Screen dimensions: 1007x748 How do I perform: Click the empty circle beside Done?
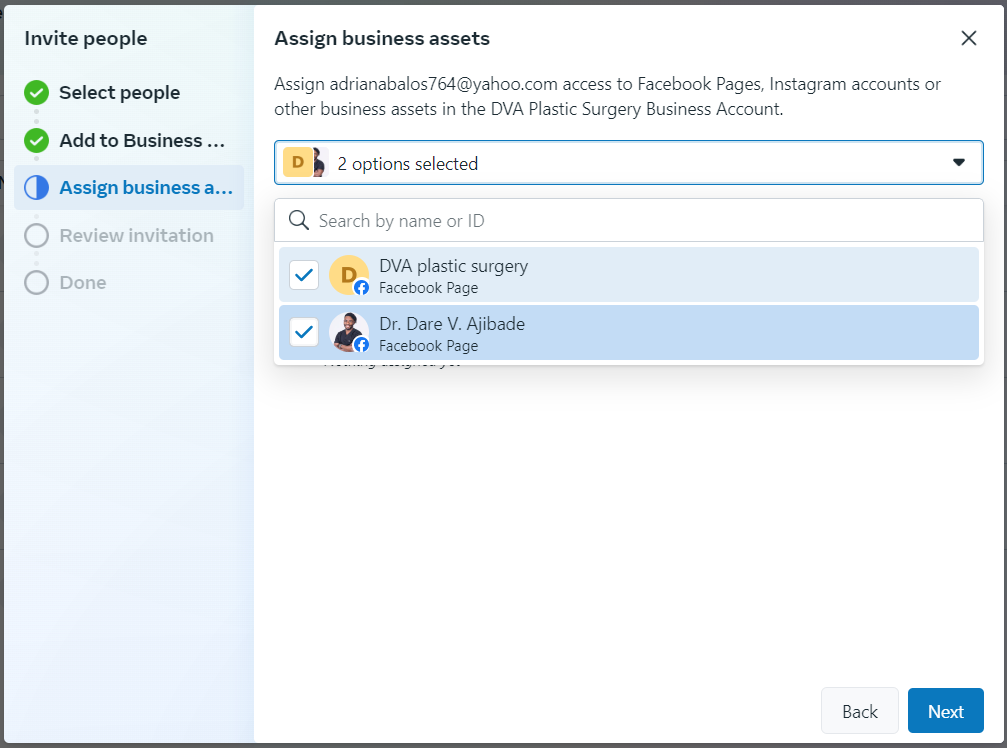point(37,283)
